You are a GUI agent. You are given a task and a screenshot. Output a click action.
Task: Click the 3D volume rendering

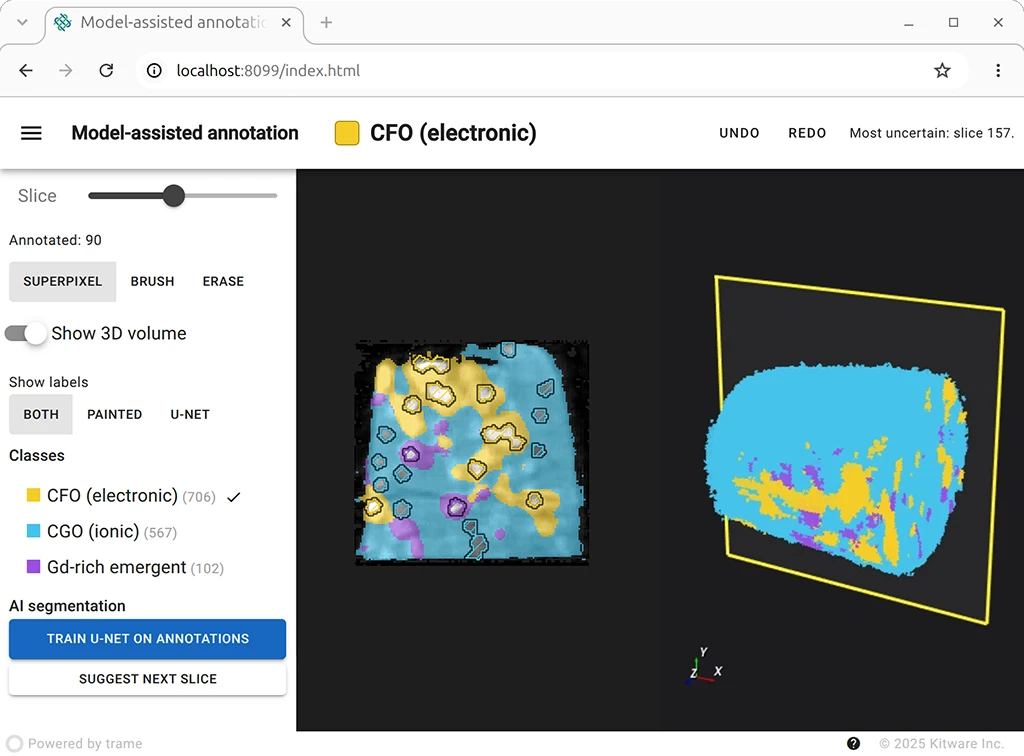837,469
